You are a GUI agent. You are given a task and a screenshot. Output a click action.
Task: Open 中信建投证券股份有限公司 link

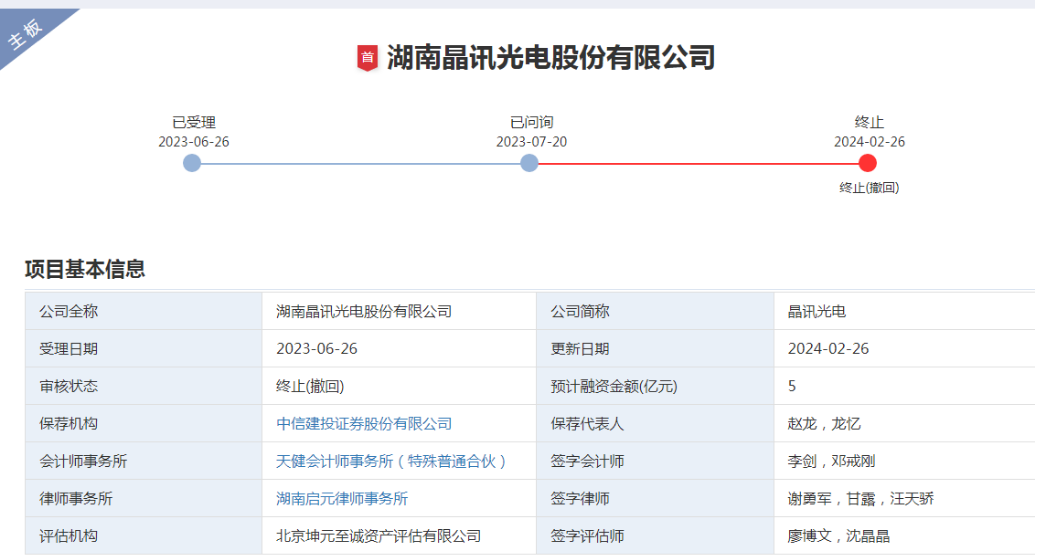(364, 424)
